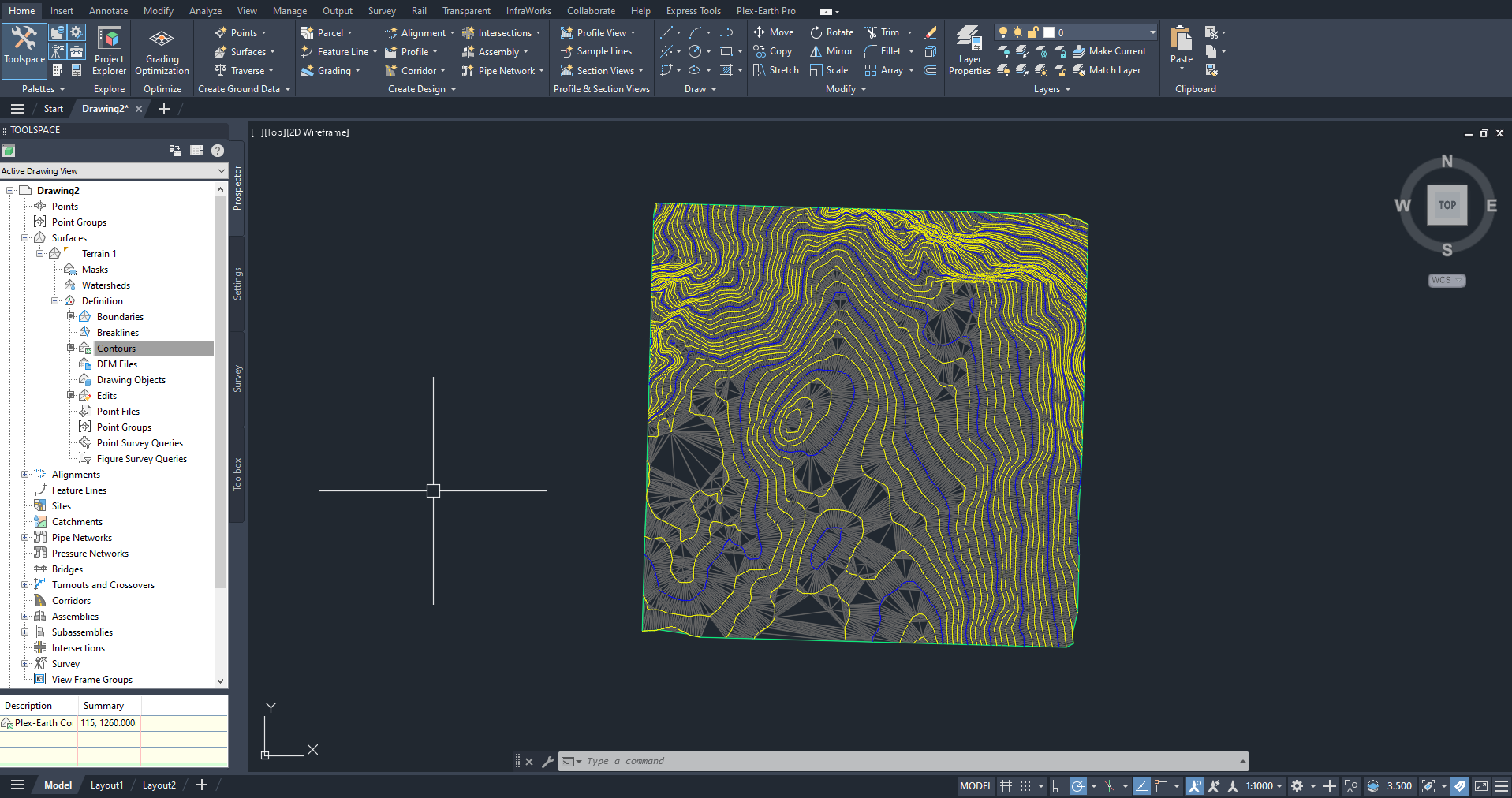Viewport: 1512px width, 798px height.
Task: Click the Match Layer button
Action: pos(1107,70)
